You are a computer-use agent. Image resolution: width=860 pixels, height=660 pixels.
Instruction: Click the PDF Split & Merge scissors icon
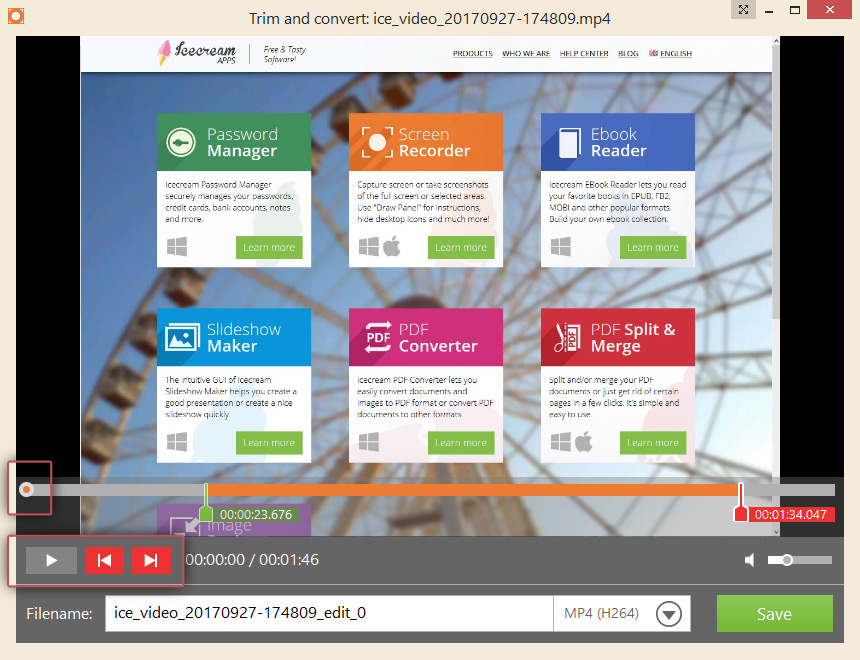click(567, 337)
